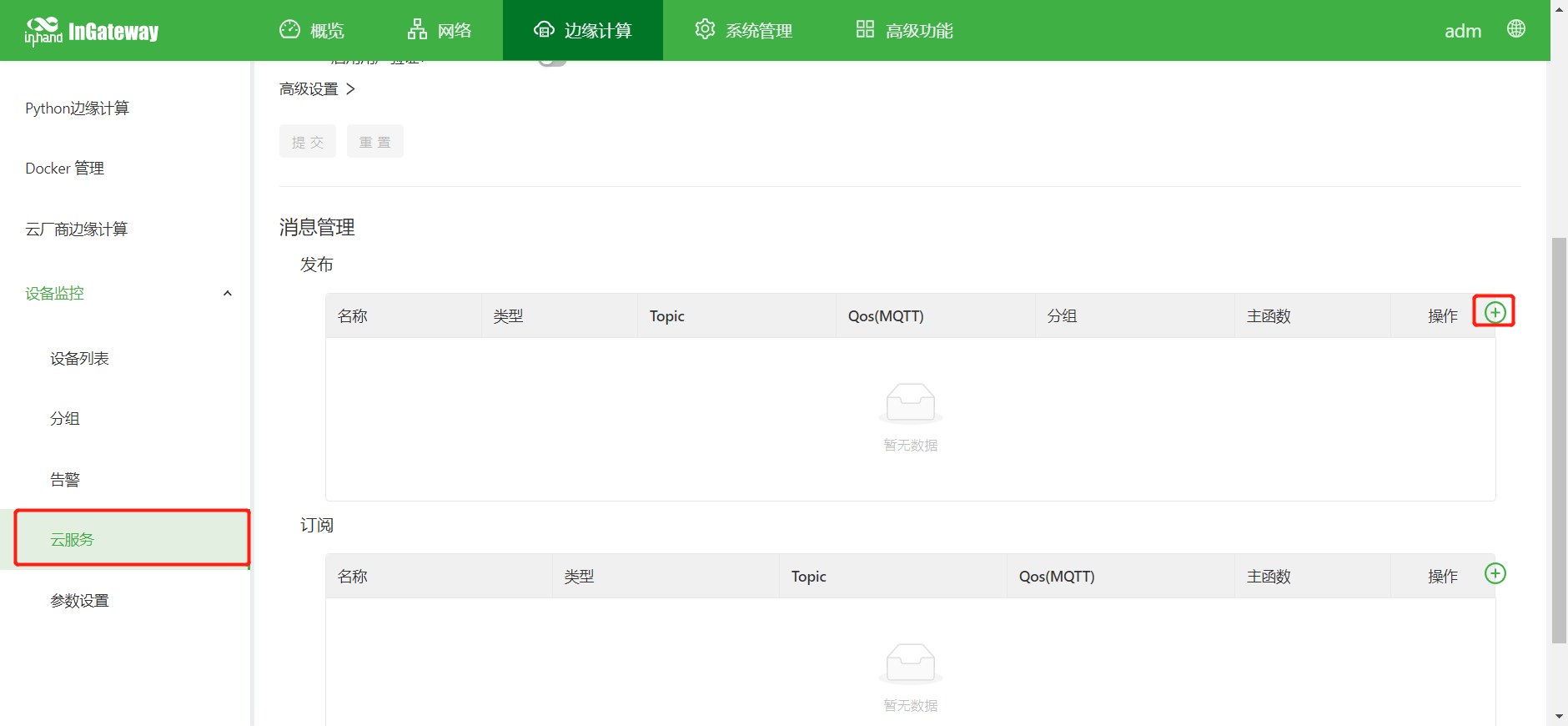
Task: Open Python边缘计算 in the sidebar
Action: 77,108
